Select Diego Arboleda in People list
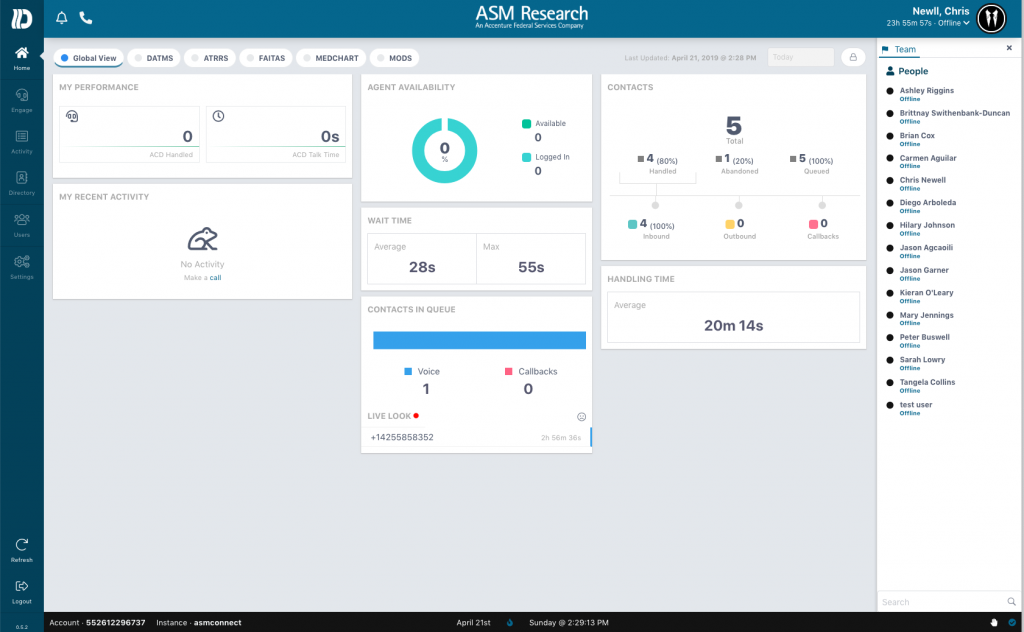This screenshot has width=1024, height=632. pos(927,203)
